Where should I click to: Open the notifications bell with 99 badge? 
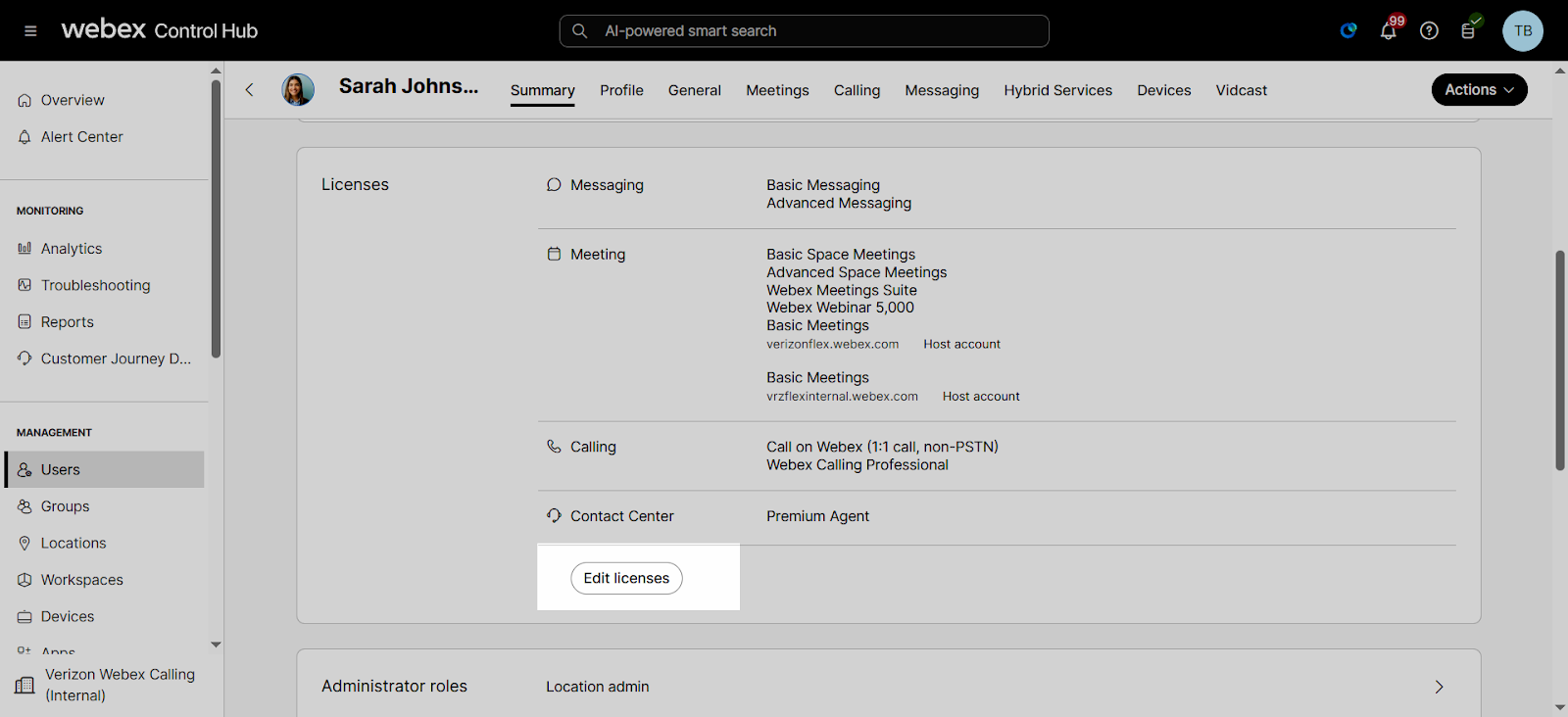click(1389, 30)
